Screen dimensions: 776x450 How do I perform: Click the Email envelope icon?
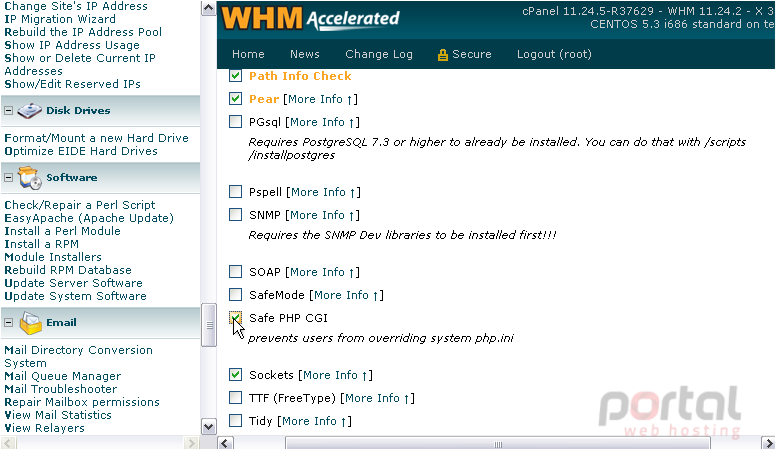tap(30, 323)
